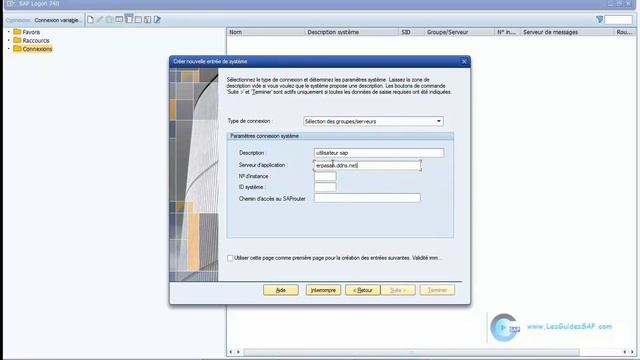640x360 pixels.
Task: Click the 'Paramètres connexion système' group title
Action: pos(264,136)
